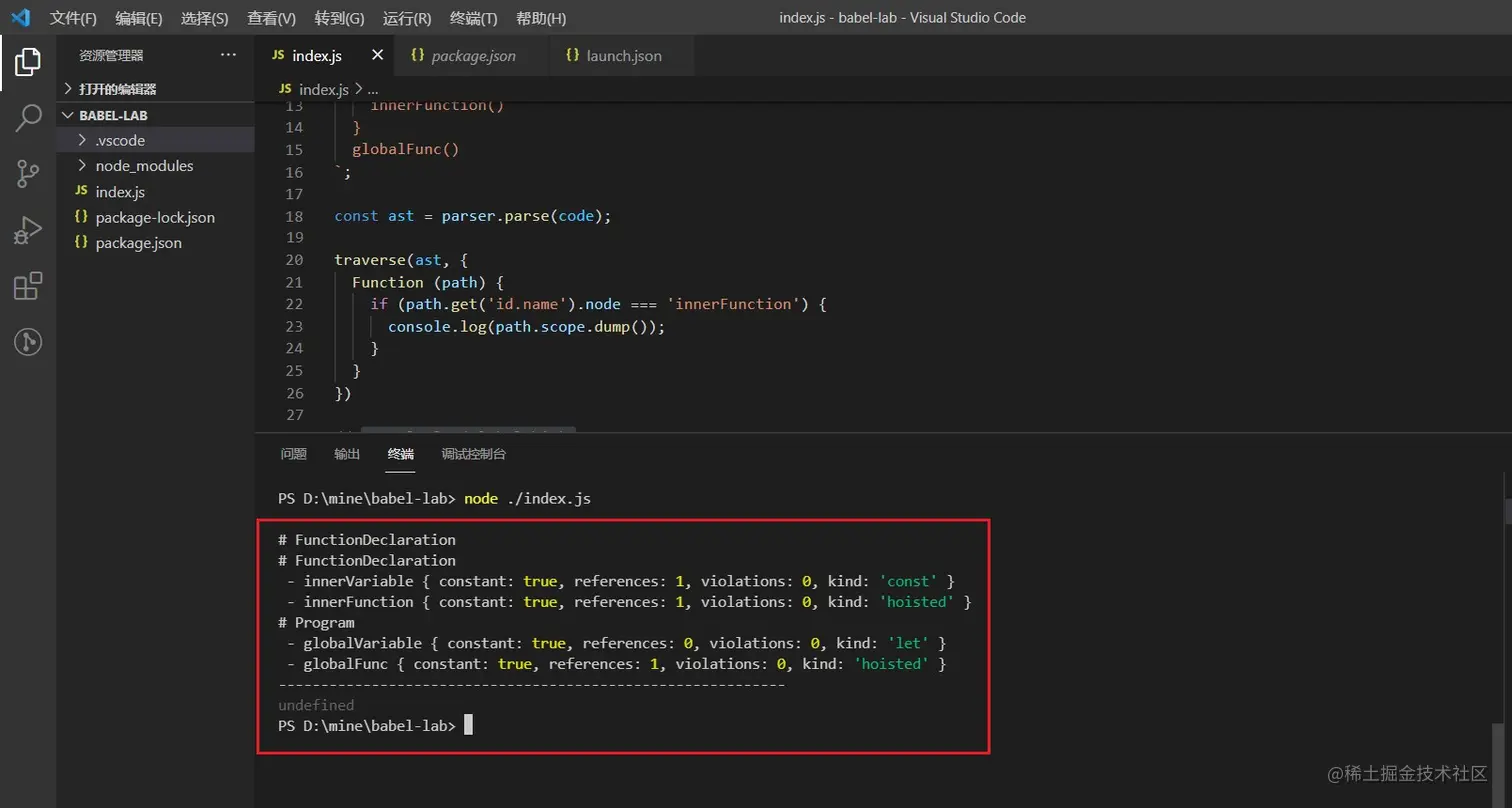Switch to the 调试控制台 panel tab

(x=474, y=454)
